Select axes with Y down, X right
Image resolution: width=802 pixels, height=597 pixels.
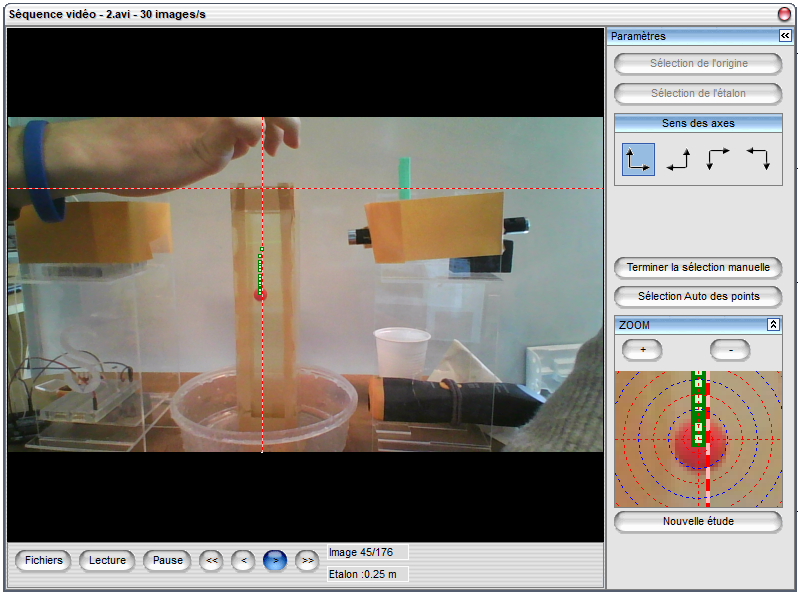click(x=717, y=159)
